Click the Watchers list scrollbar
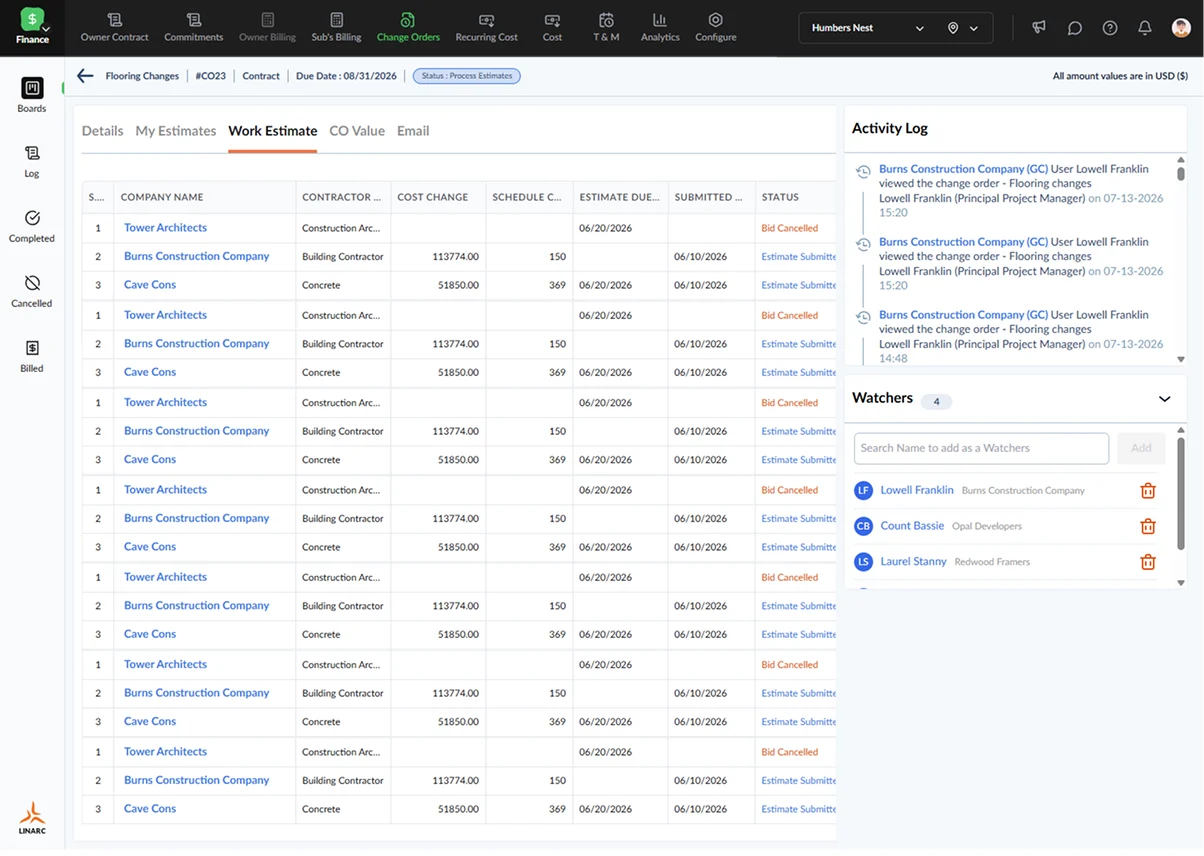 click(x=1181, y=492)
